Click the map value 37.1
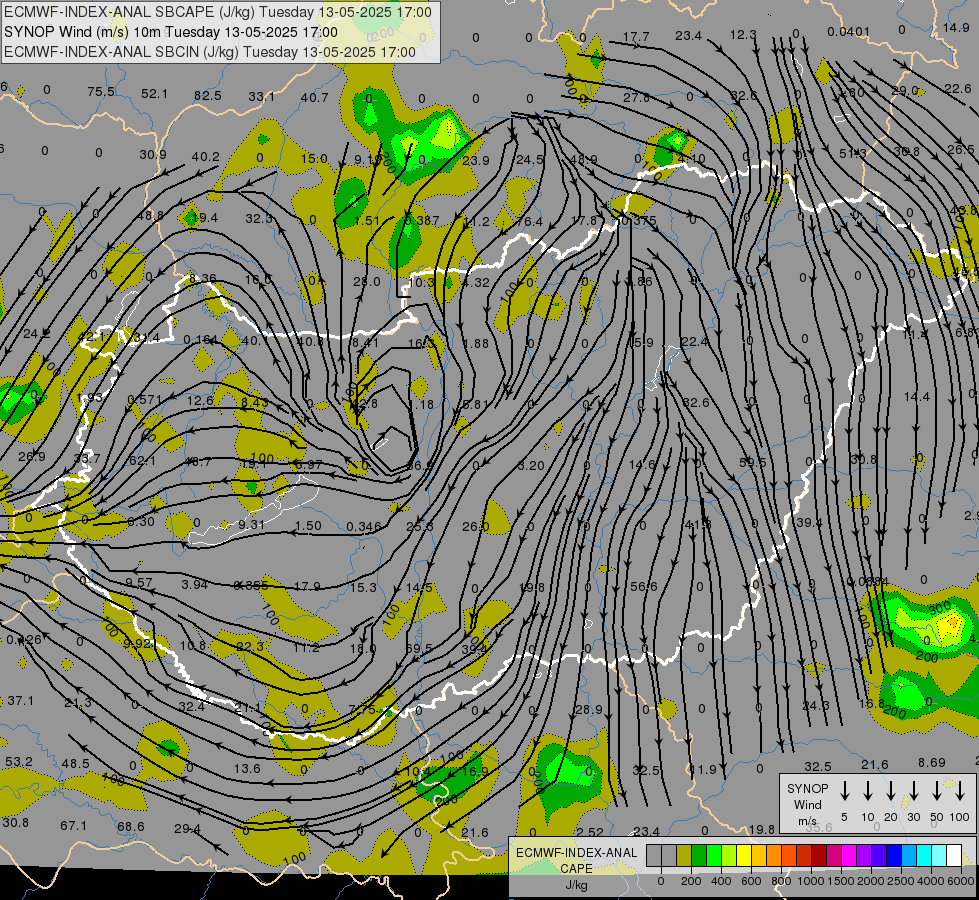The image size is (979, 900). [x=21, y=701]
